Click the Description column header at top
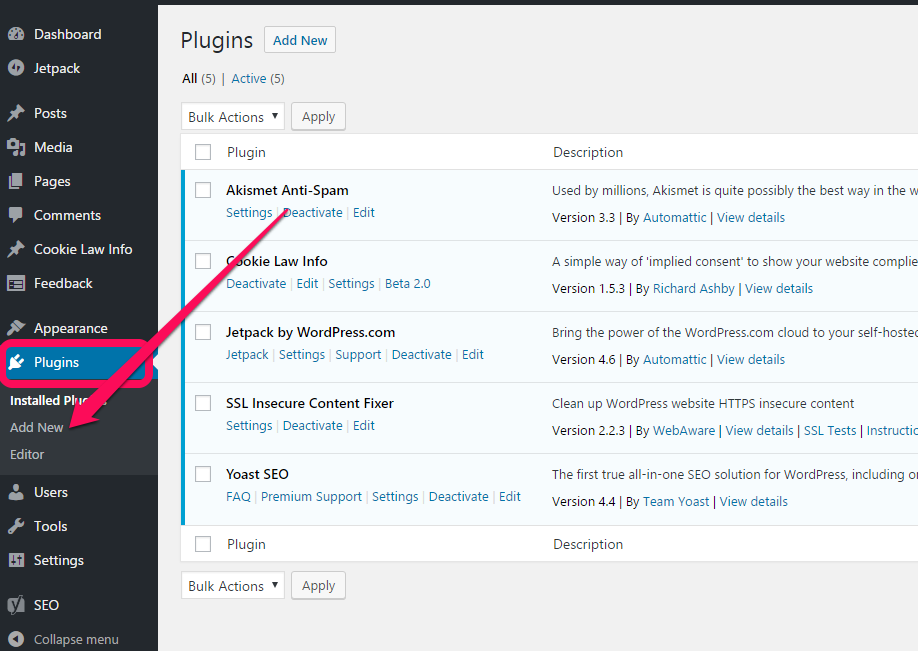 [588, 152]
